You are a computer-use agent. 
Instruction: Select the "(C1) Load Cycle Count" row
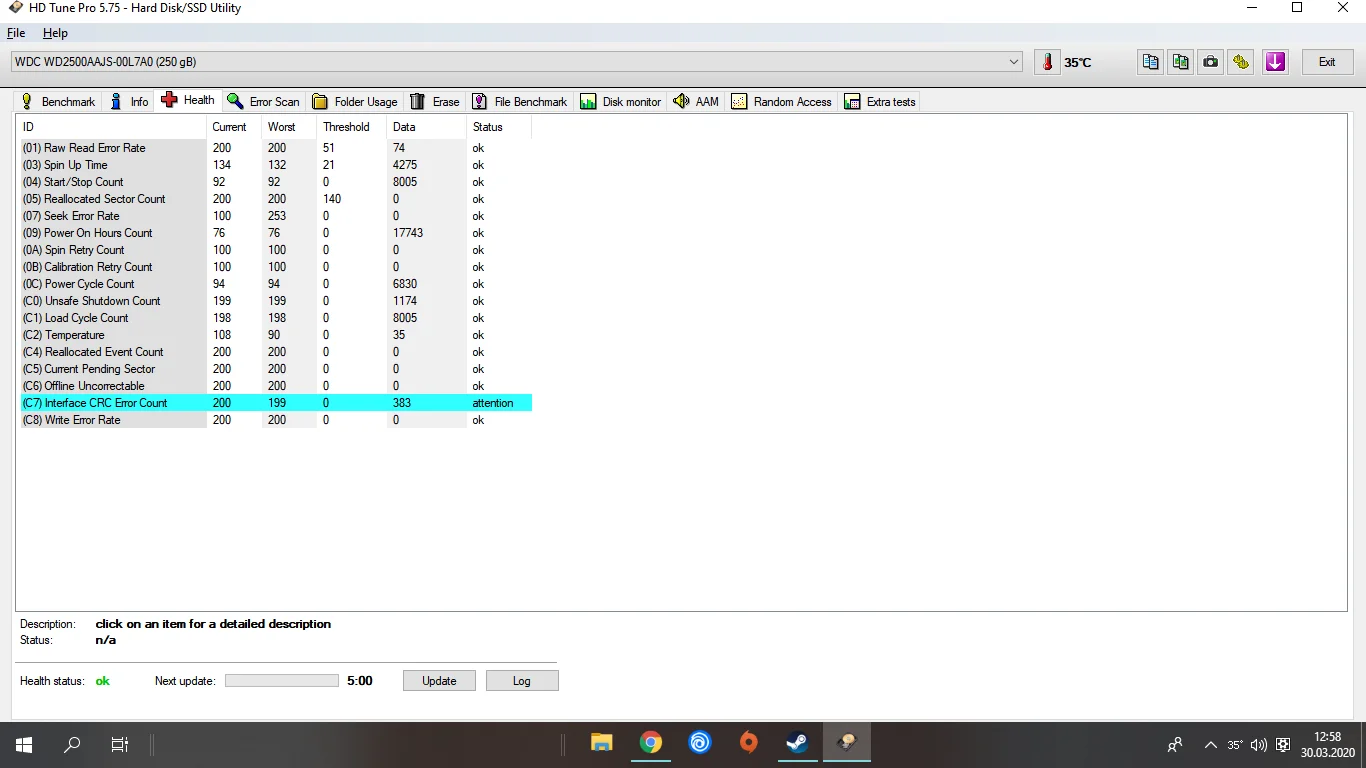(276, 318)
